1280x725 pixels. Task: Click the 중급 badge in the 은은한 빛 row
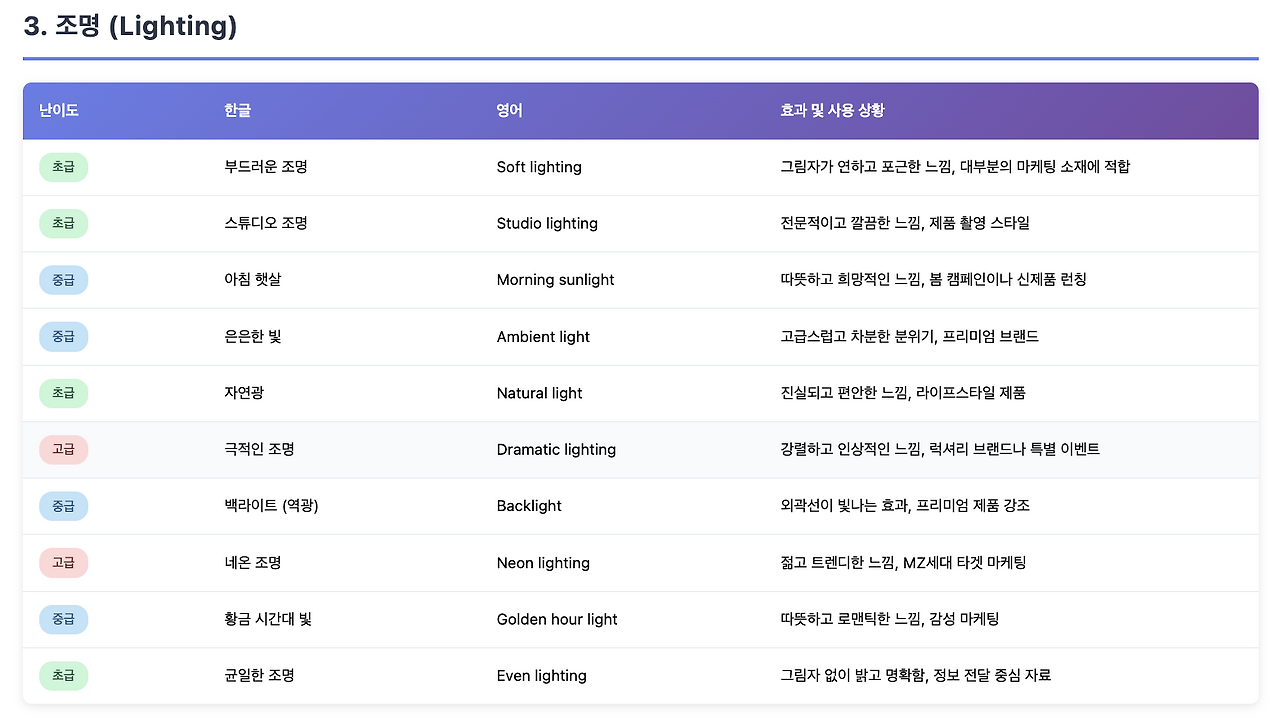click(64, 336)
